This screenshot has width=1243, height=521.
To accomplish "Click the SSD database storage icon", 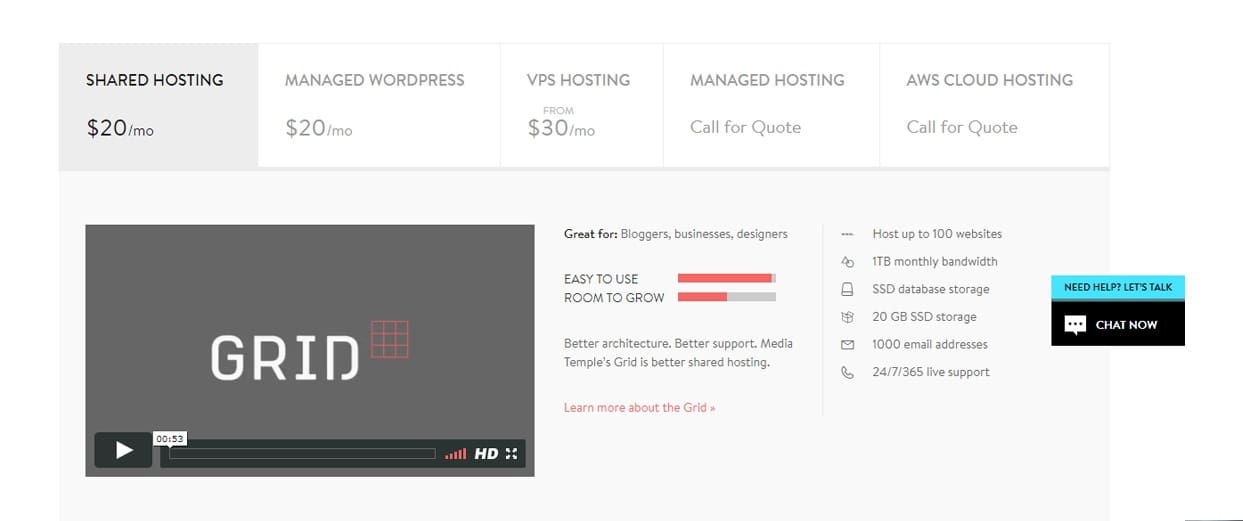I will click(847, 290).
